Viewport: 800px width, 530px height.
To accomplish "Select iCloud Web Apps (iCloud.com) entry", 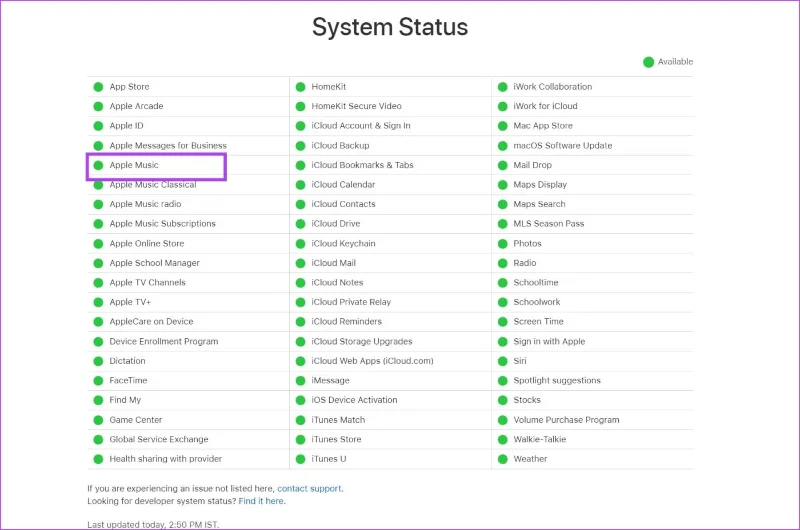I will click(372, 361).
